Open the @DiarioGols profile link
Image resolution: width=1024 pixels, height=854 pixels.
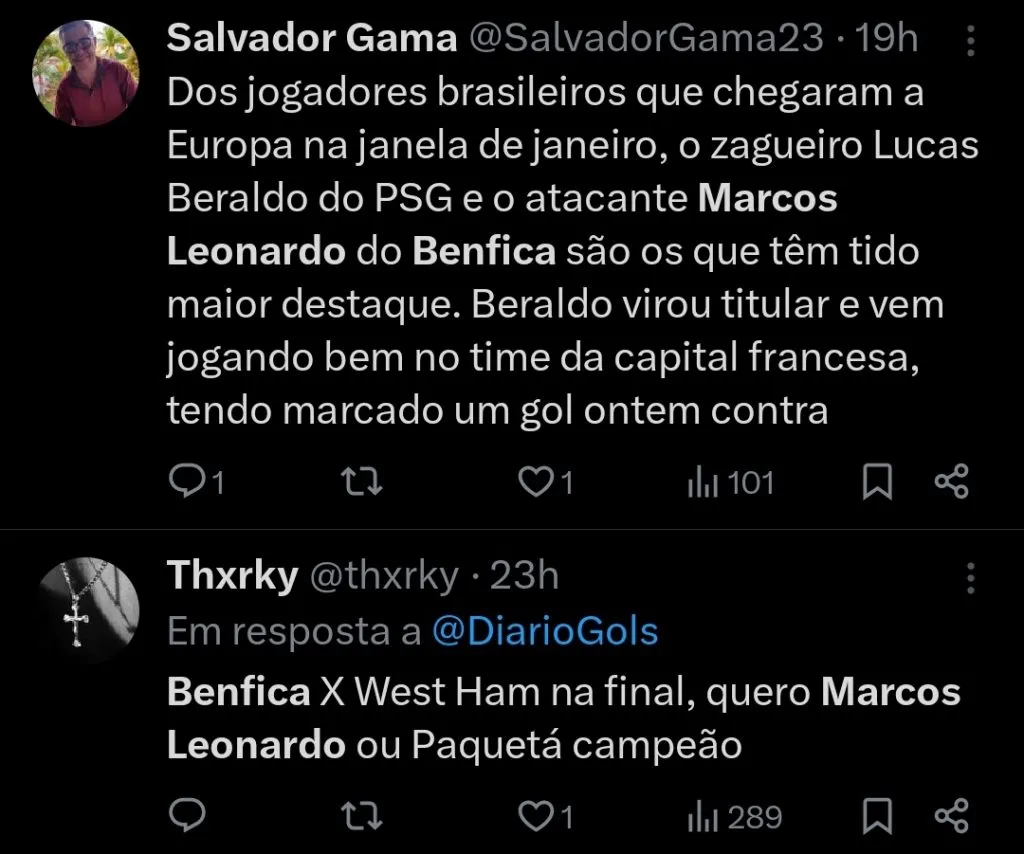(x=544, y=631)
